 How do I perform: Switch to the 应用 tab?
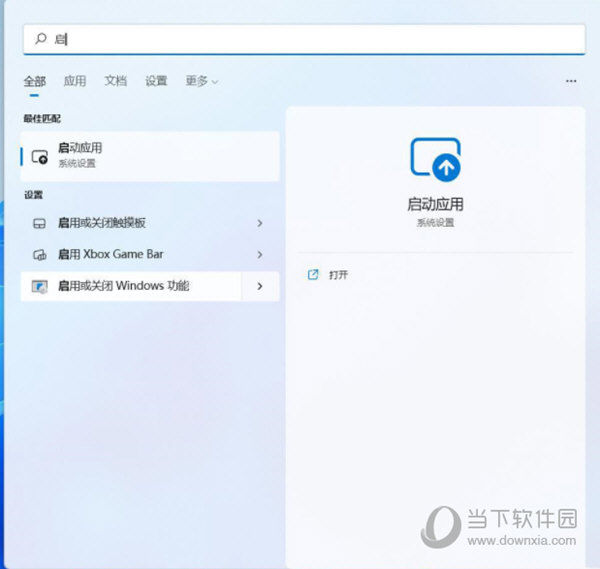(x=75, y=81)
